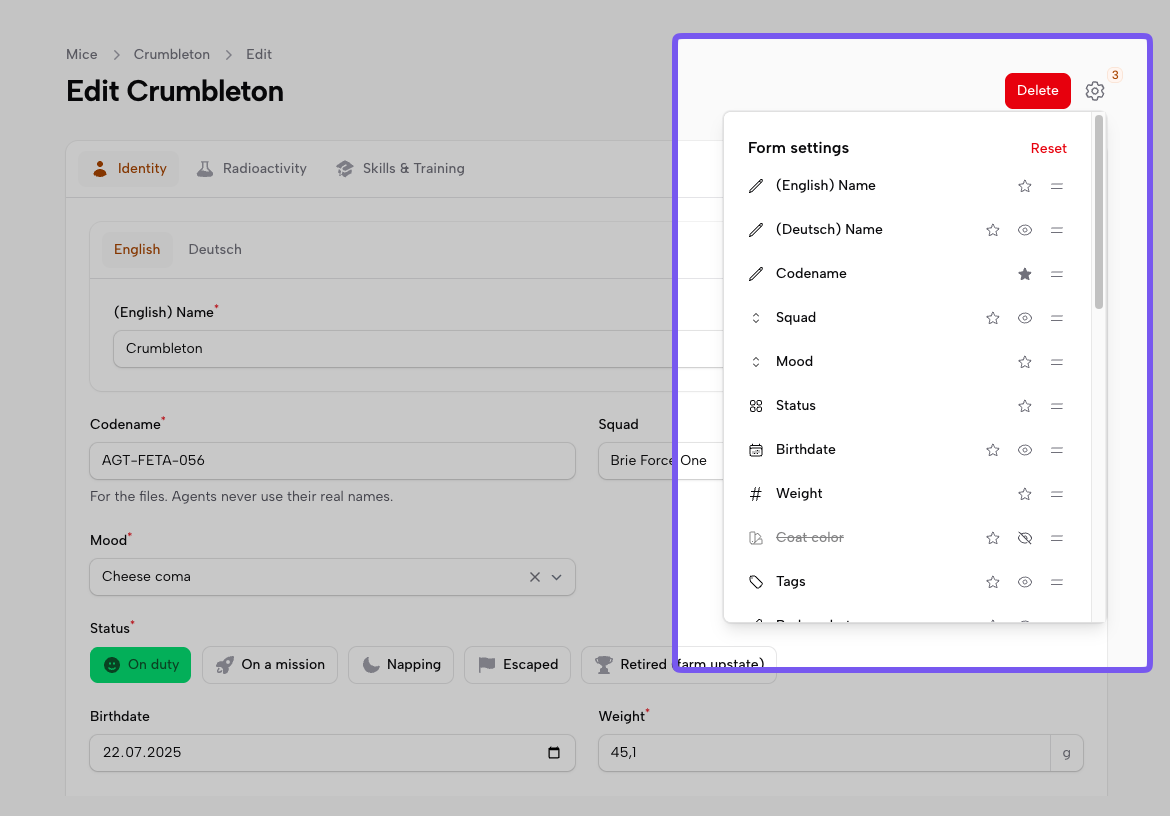Grab reorder handle for Birthdate
This screenshot has width=1170, height=816.
(x=1057, y=451)
